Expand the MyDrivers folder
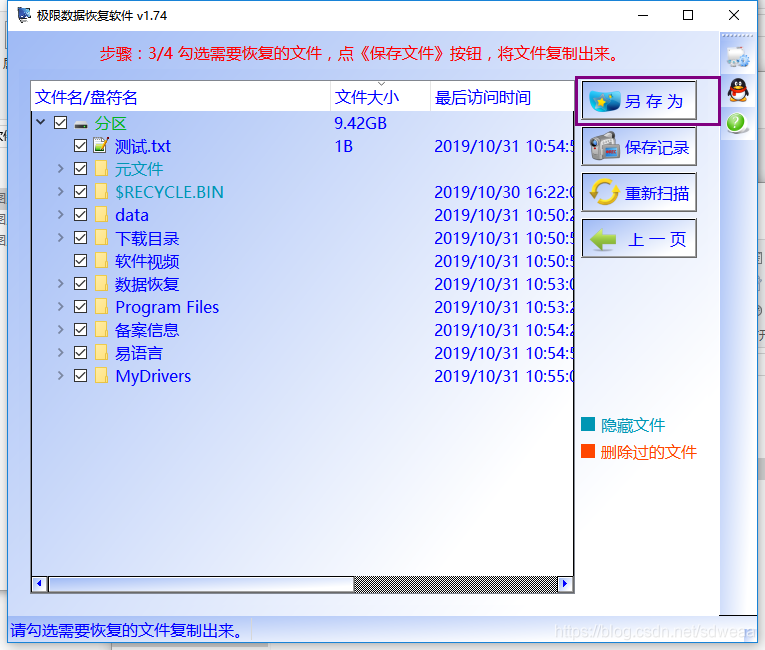Viewport: 765px width, 650px height. click(60, 375)
